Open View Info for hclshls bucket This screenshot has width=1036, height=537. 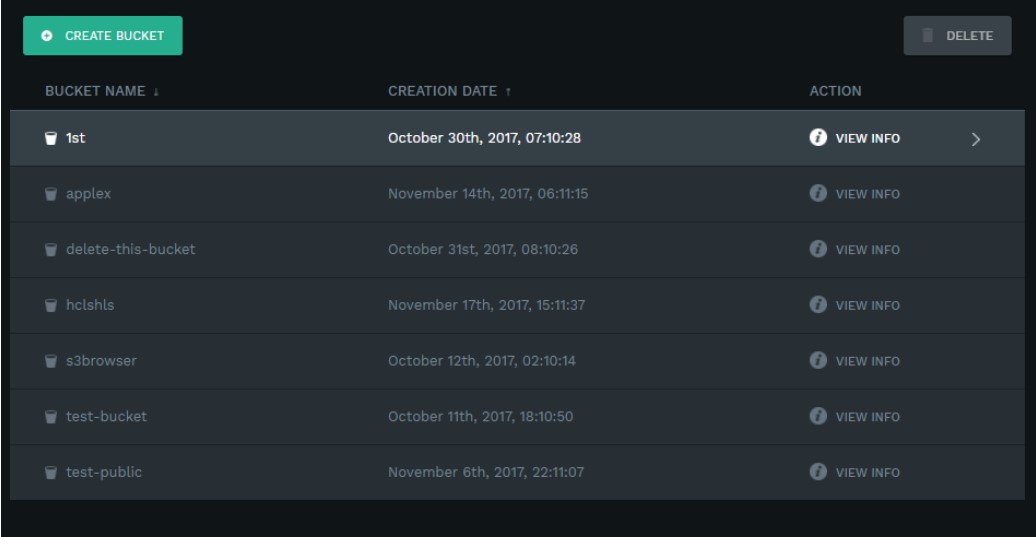pos(867,305)
